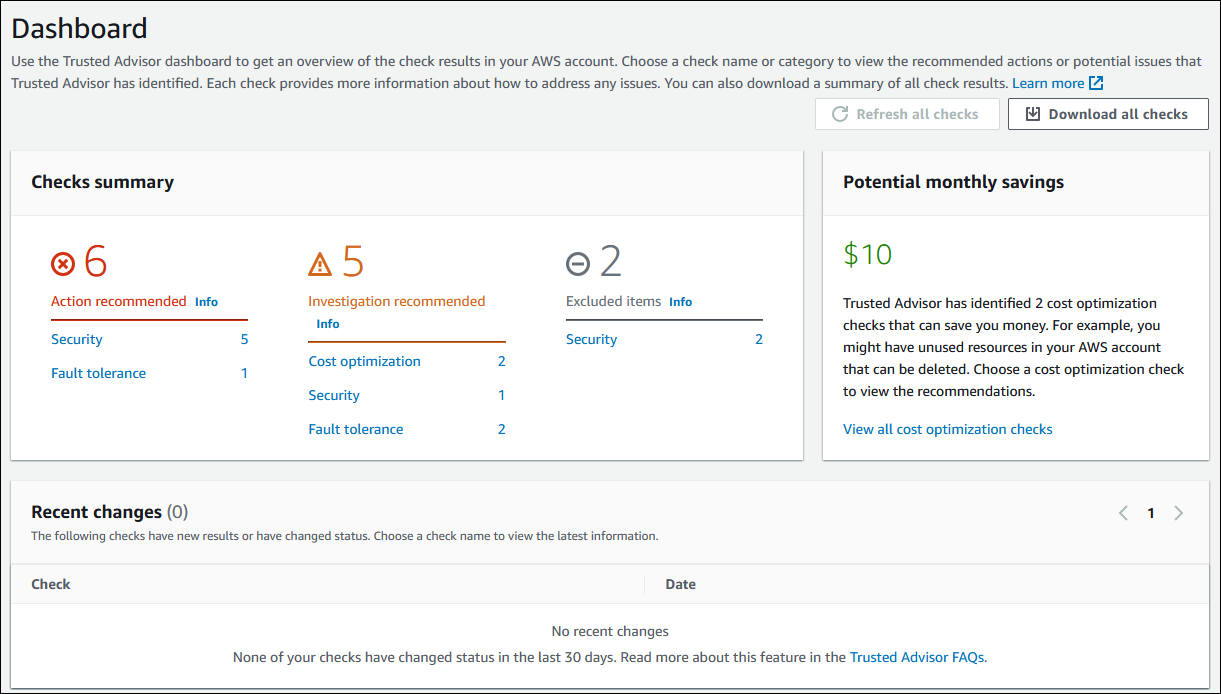The image size is (1221, 694).
Task: Select Fault tolerance under Action recommended
Action: [98, 373]
